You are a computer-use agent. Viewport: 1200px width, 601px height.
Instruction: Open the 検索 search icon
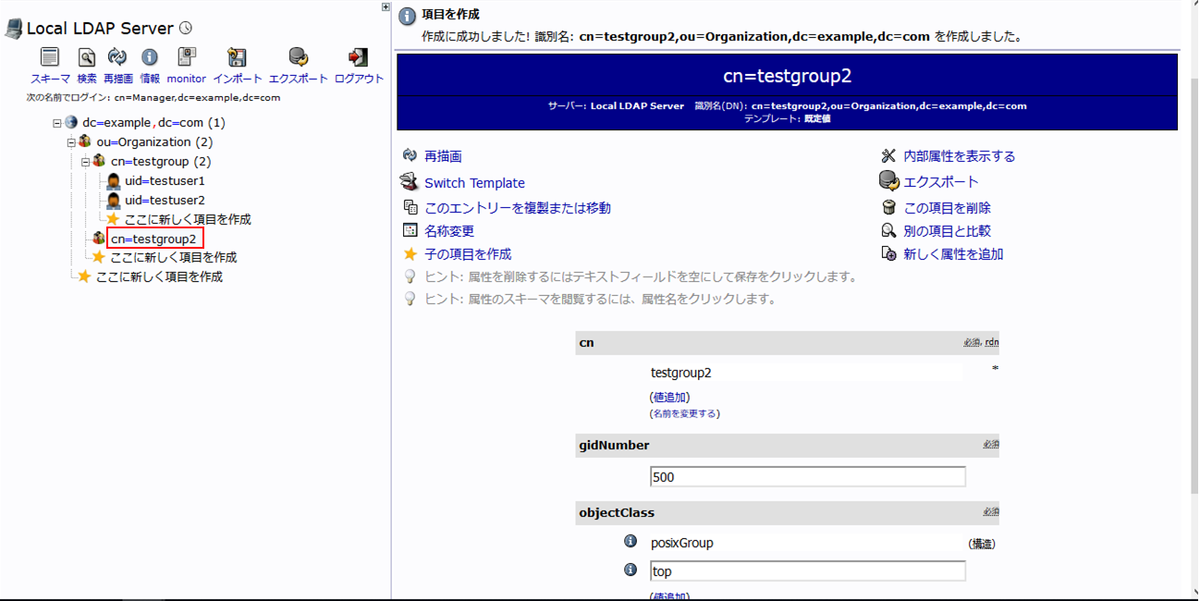87,58
